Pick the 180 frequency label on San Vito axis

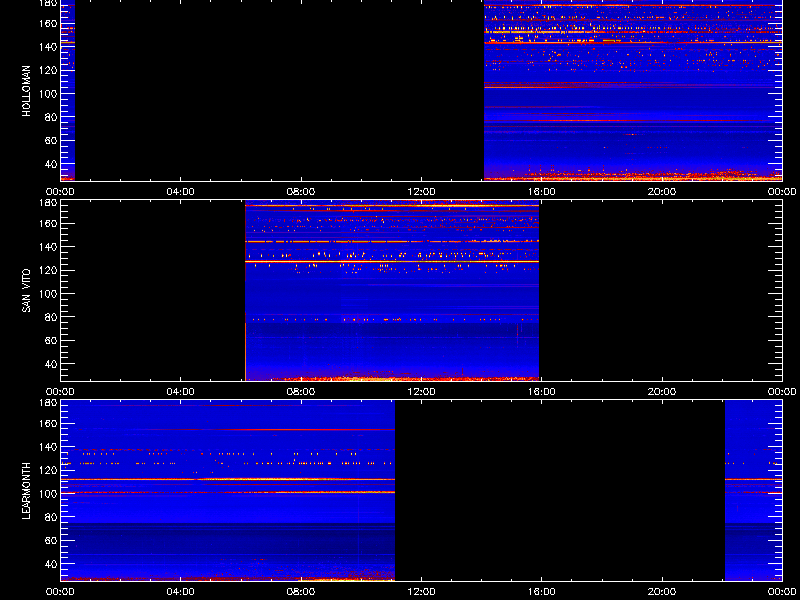(49, 202)
